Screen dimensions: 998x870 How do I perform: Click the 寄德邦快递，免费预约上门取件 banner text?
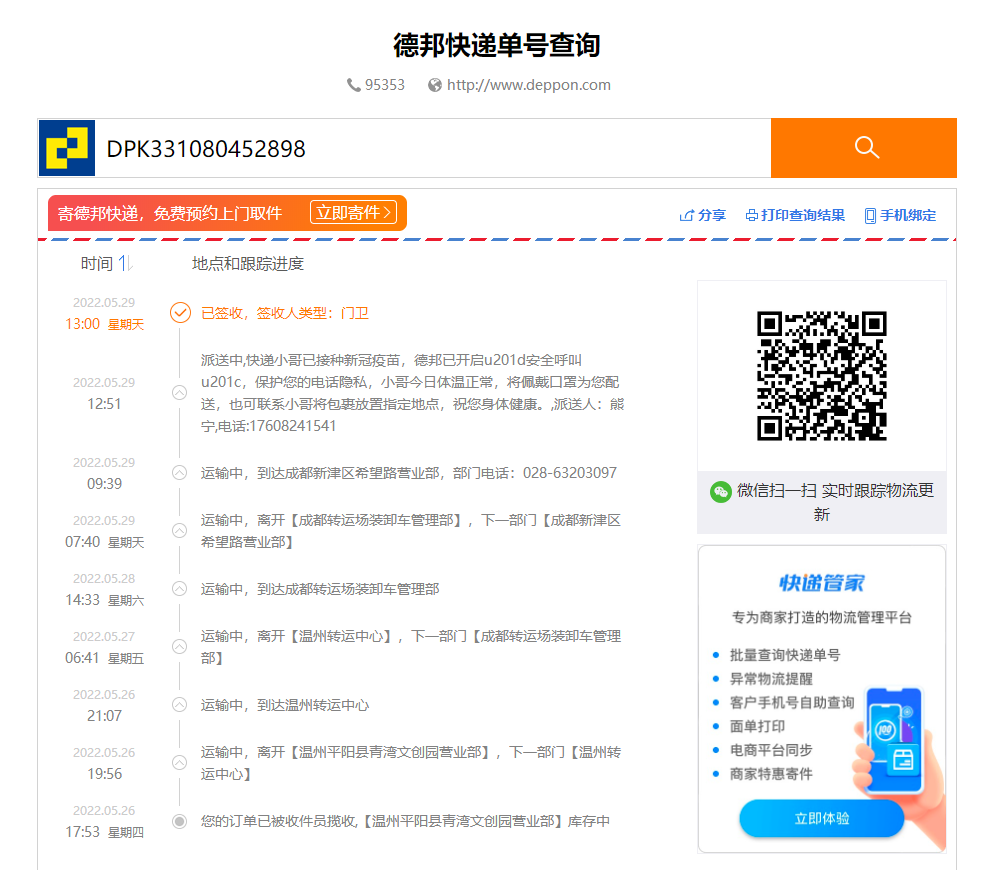coord(170,214)
